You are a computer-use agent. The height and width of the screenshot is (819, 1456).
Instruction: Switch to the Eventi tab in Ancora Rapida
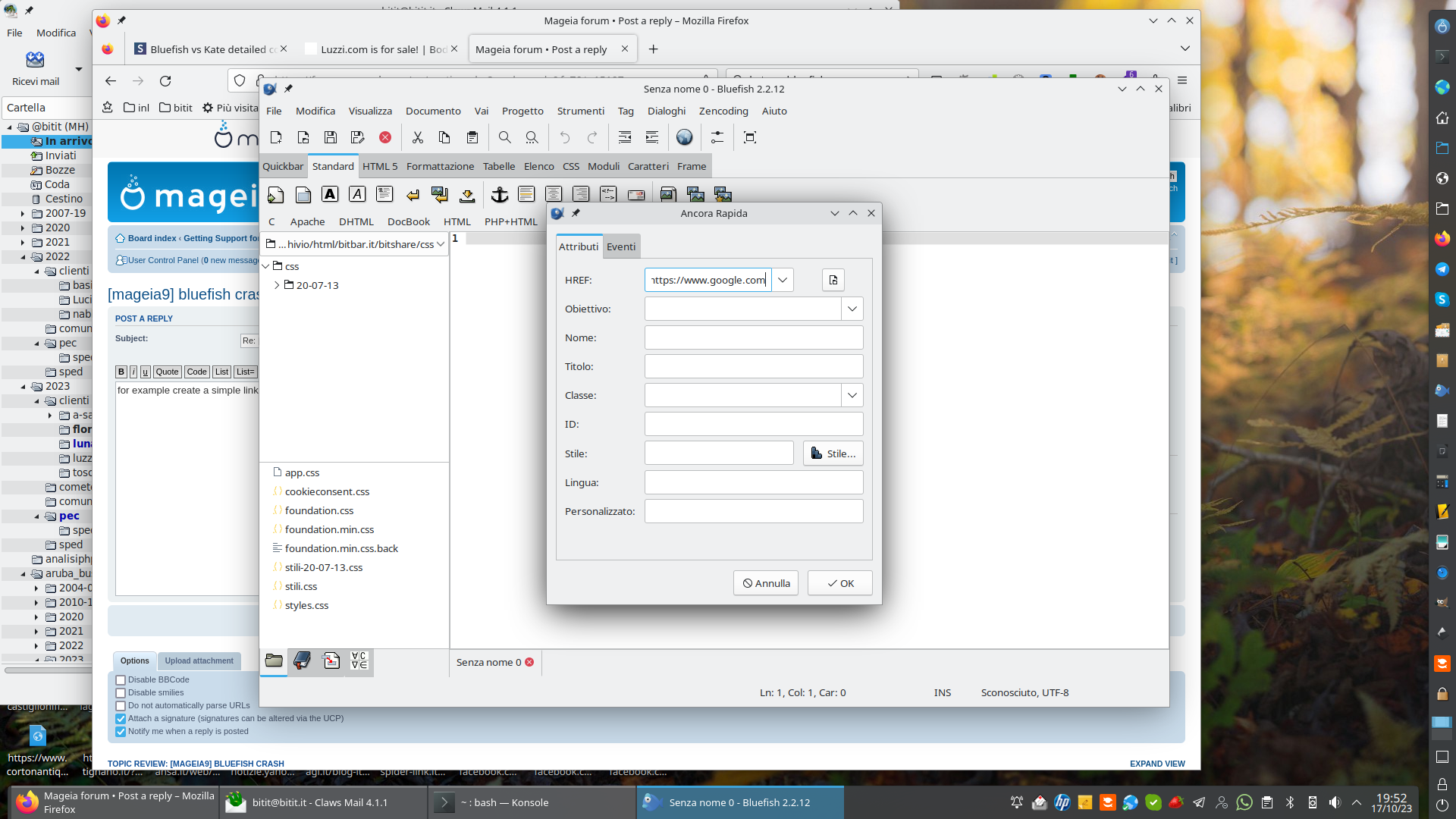tap(621, 246)
